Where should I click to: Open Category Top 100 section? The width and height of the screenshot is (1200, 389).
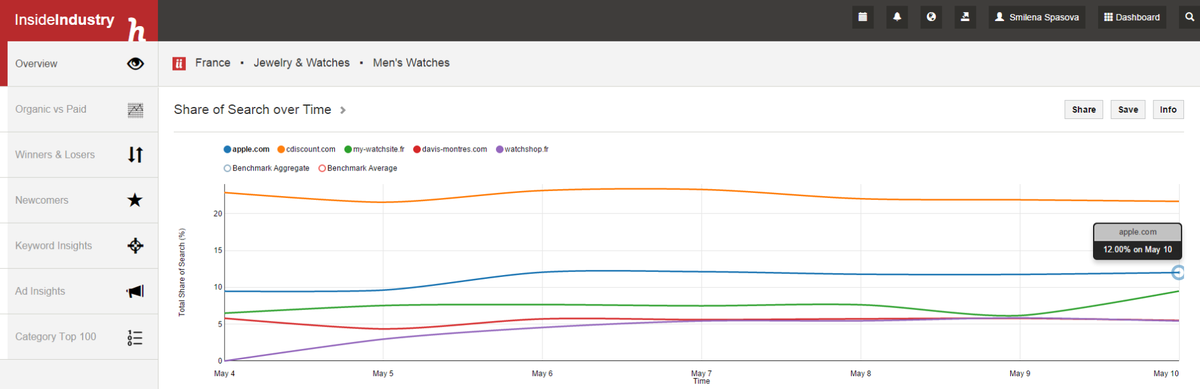coord(79,337)
